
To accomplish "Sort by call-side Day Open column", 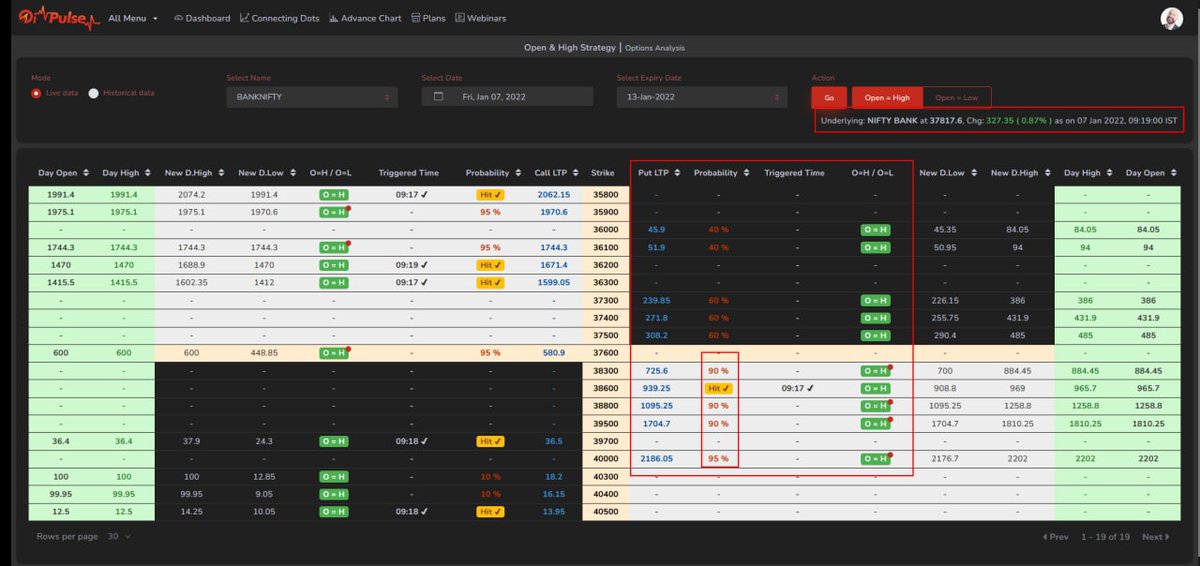I will point(65,173).
